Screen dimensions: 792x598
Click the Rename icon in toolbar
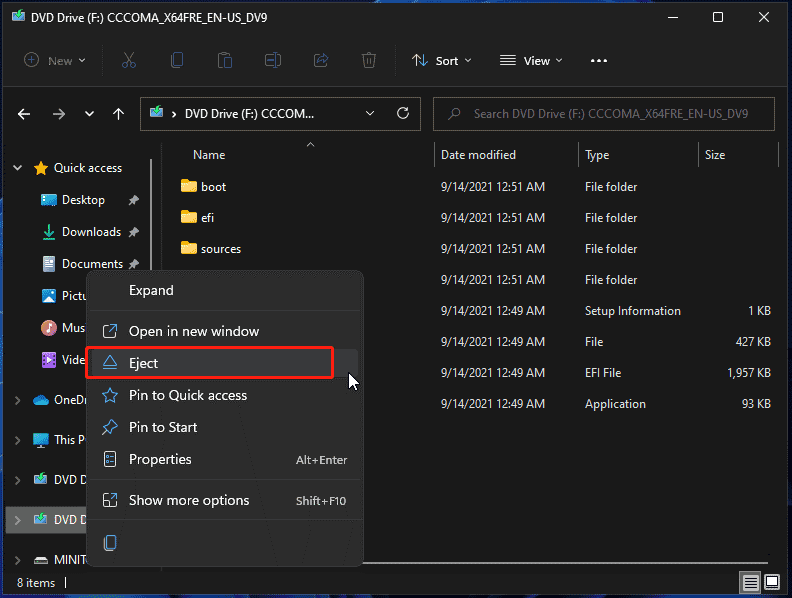pos(273,60)
